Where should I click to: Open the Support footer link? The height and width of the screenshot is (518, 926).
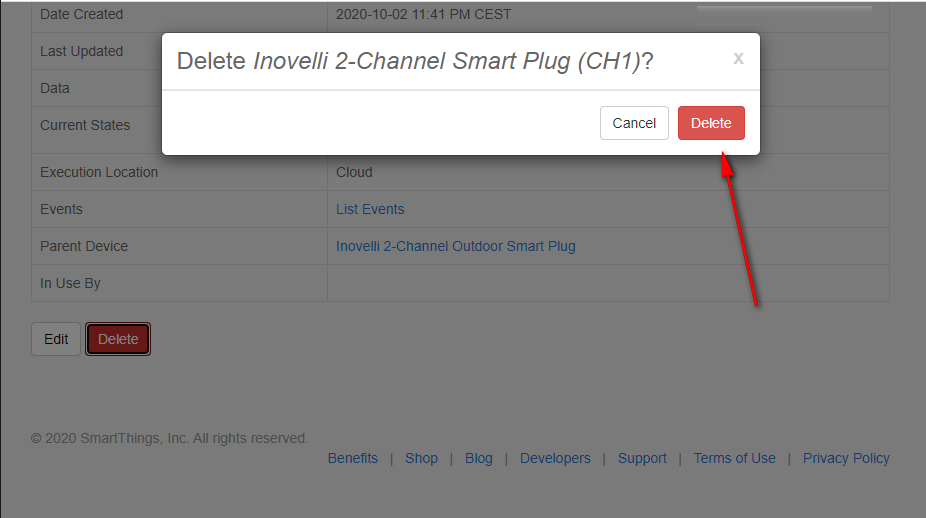[x=642, y=458]
